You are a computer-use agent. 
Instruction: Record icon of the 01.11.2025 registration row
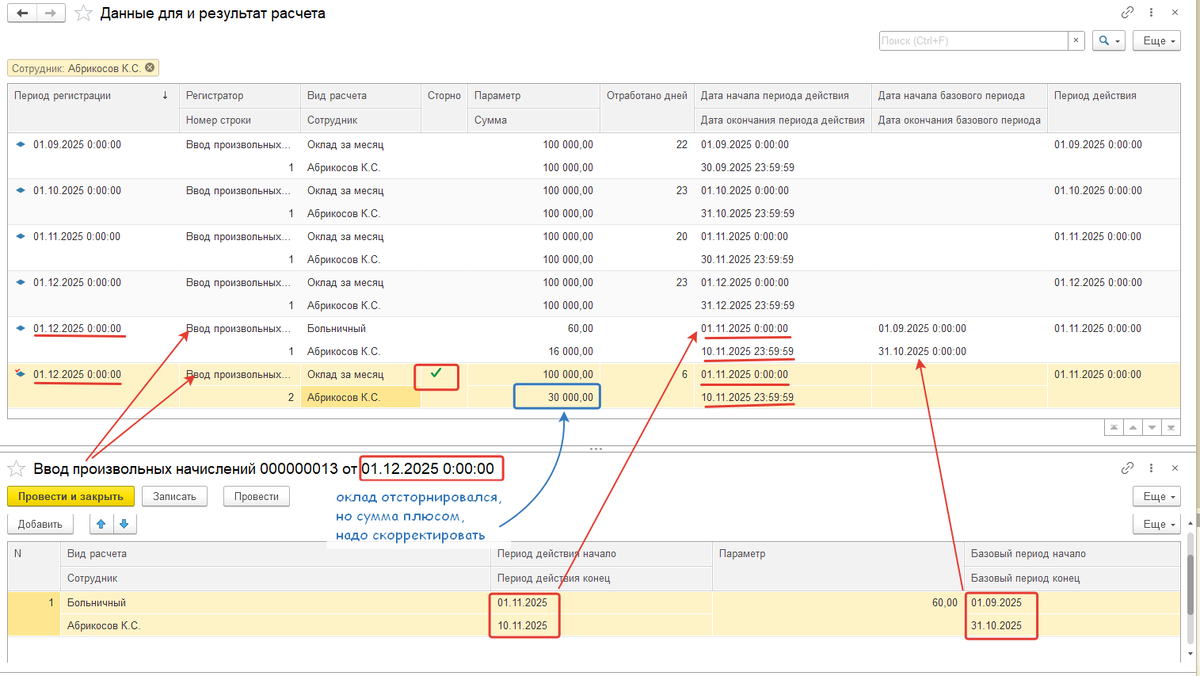tap(21, 237)
